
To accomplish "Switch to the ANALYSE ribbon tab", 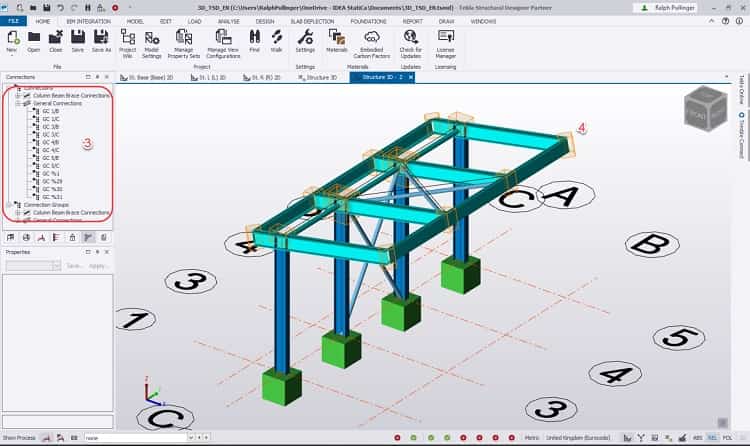I will (229, 20).
